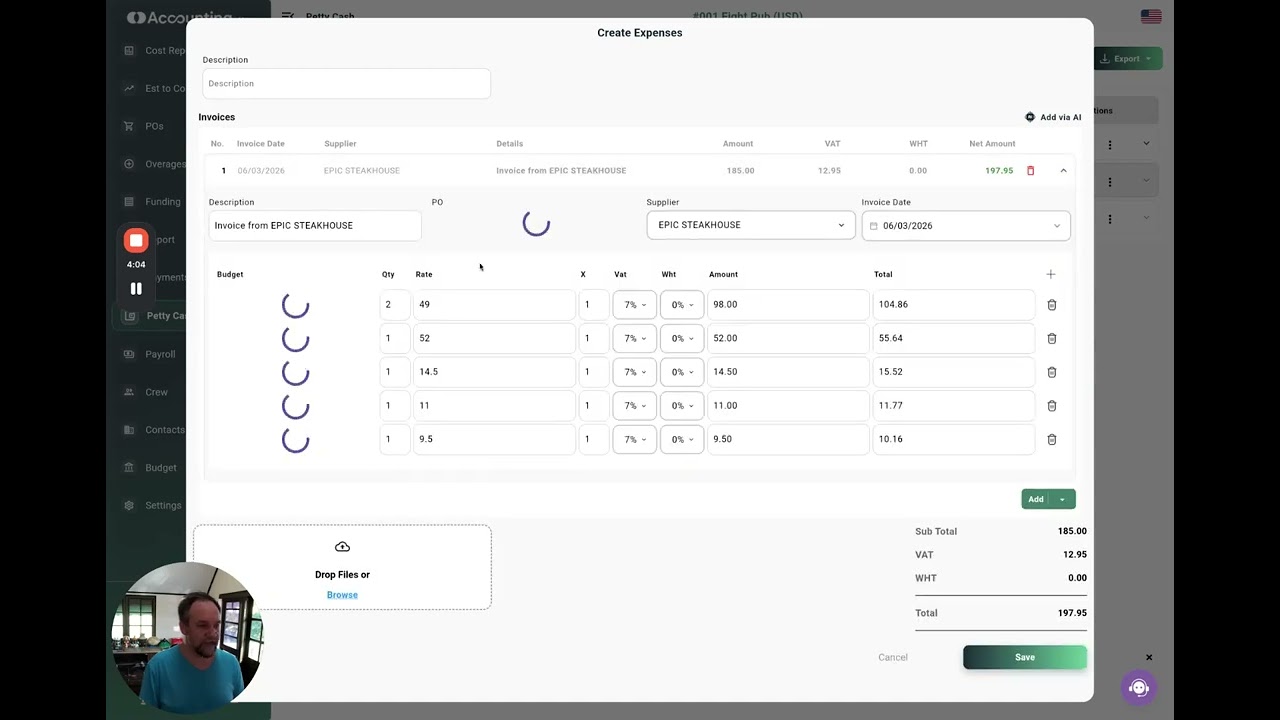
Task: Delete the 98.00 amount line item
Action: coord(1051,305)
